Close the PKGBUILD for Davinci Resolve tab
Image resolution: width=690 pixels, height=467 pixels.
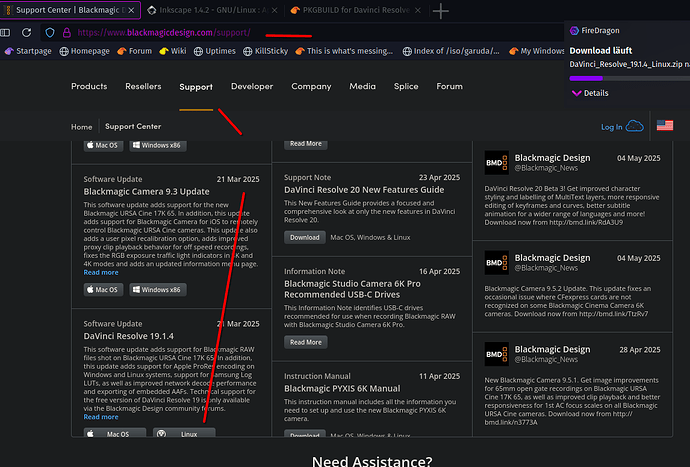point(418,10)
